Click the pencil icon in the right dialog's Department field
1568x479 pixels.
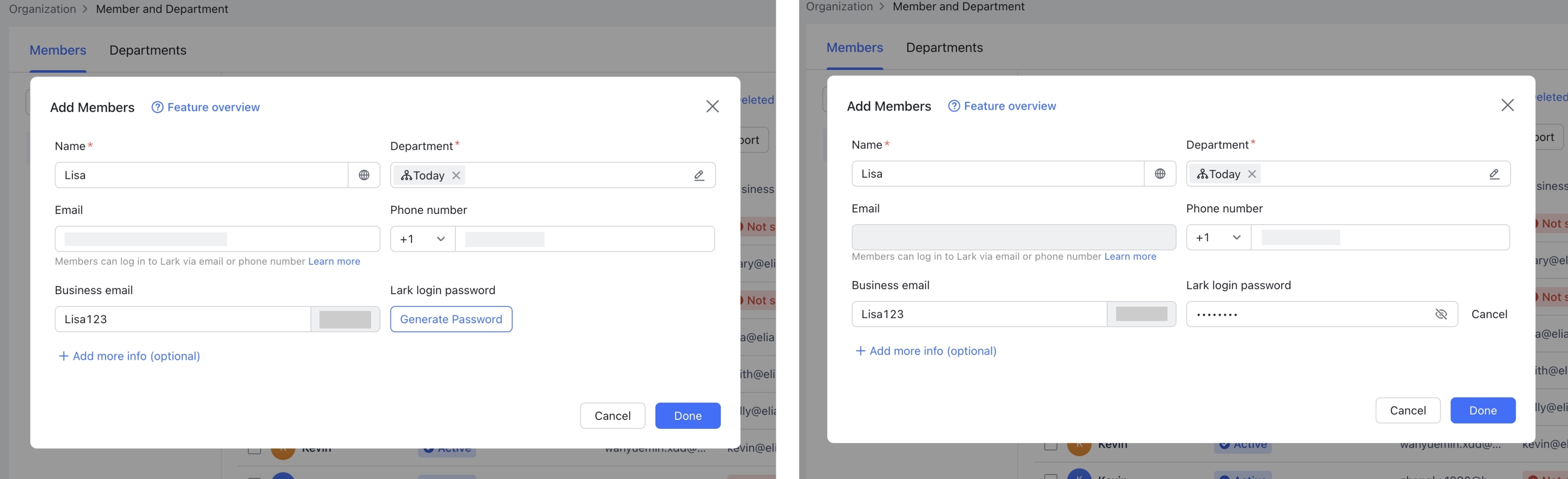(1494, 173)
